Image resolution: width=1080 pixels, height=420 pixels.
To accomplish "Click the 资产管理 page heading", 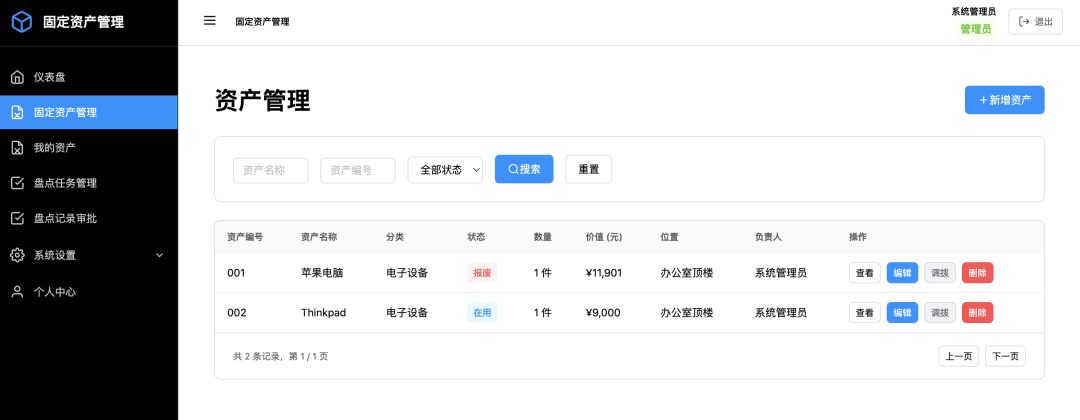I will pyautogui.click(x=262, y=101).
